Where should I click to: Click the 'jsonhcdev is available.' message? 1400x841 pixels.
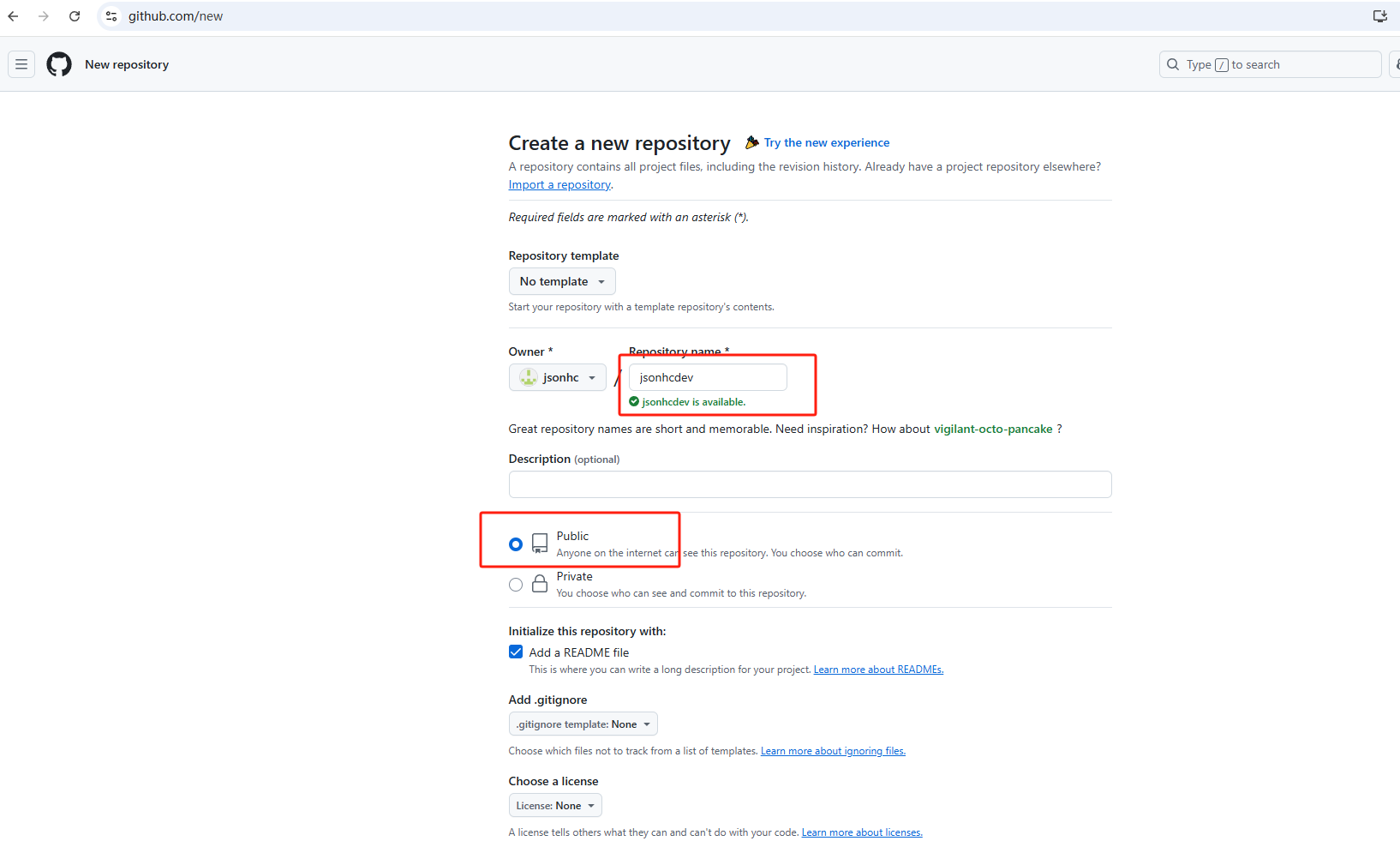coord(694,402)
